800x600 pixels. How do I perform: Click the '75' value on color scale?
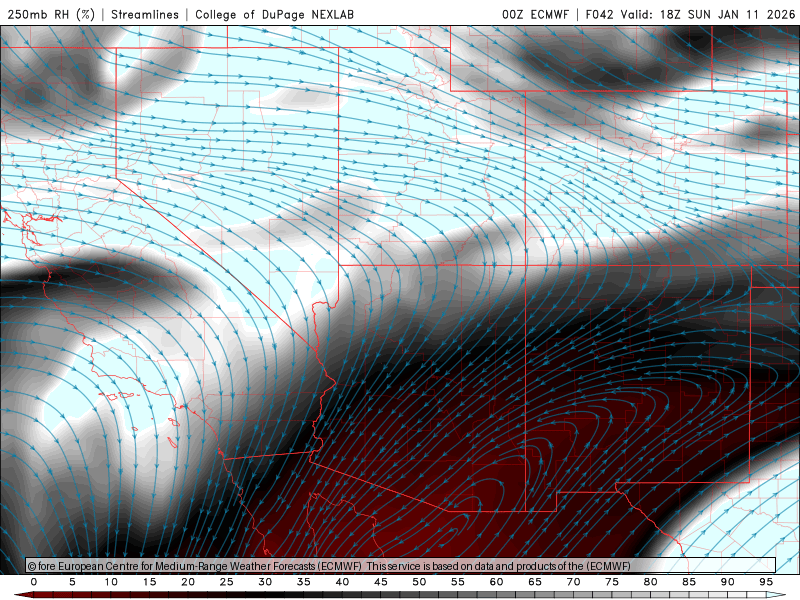(x=612, y=582)
